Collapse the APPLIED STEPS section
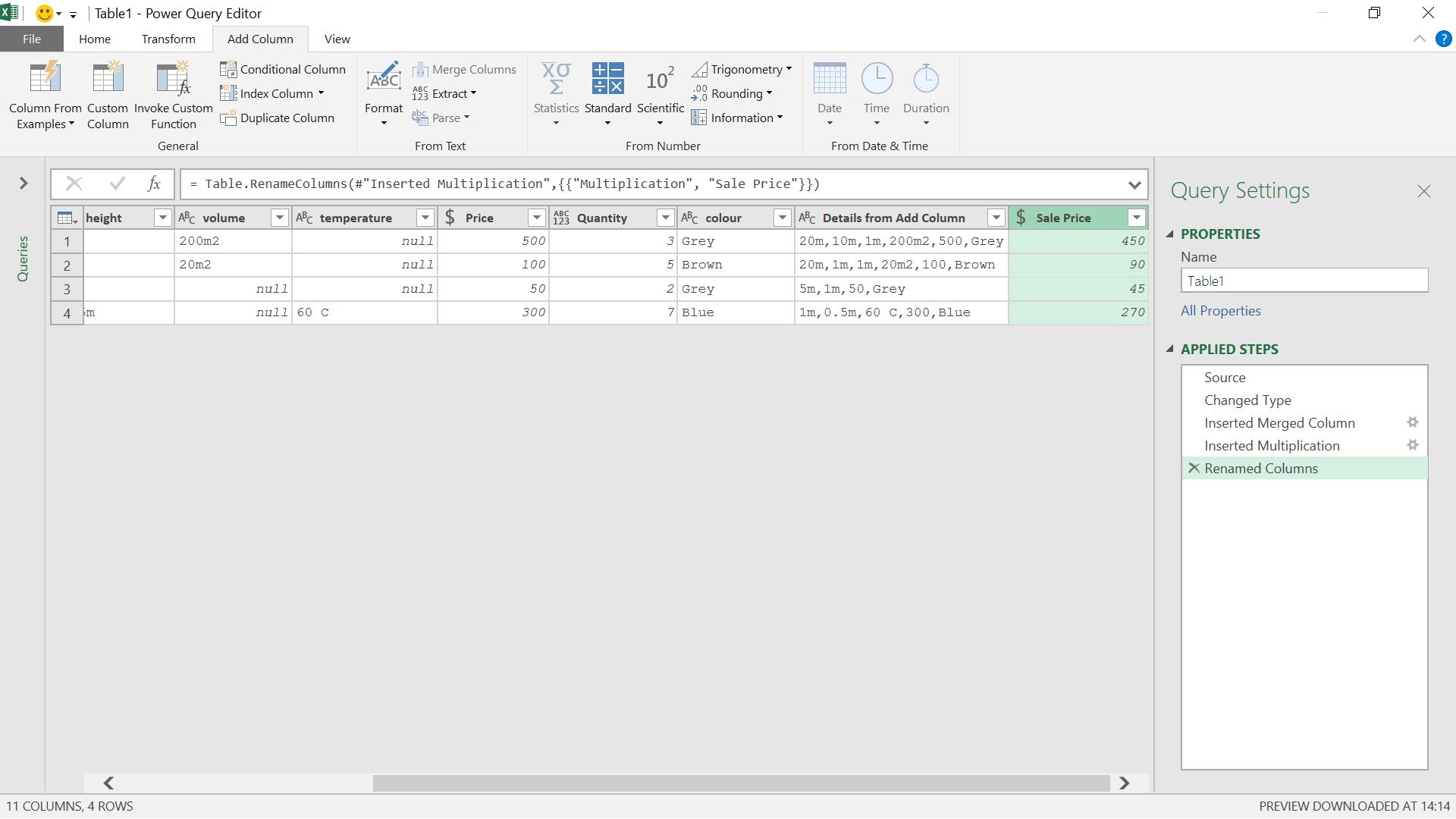1456x819 pixels. 1170,349
